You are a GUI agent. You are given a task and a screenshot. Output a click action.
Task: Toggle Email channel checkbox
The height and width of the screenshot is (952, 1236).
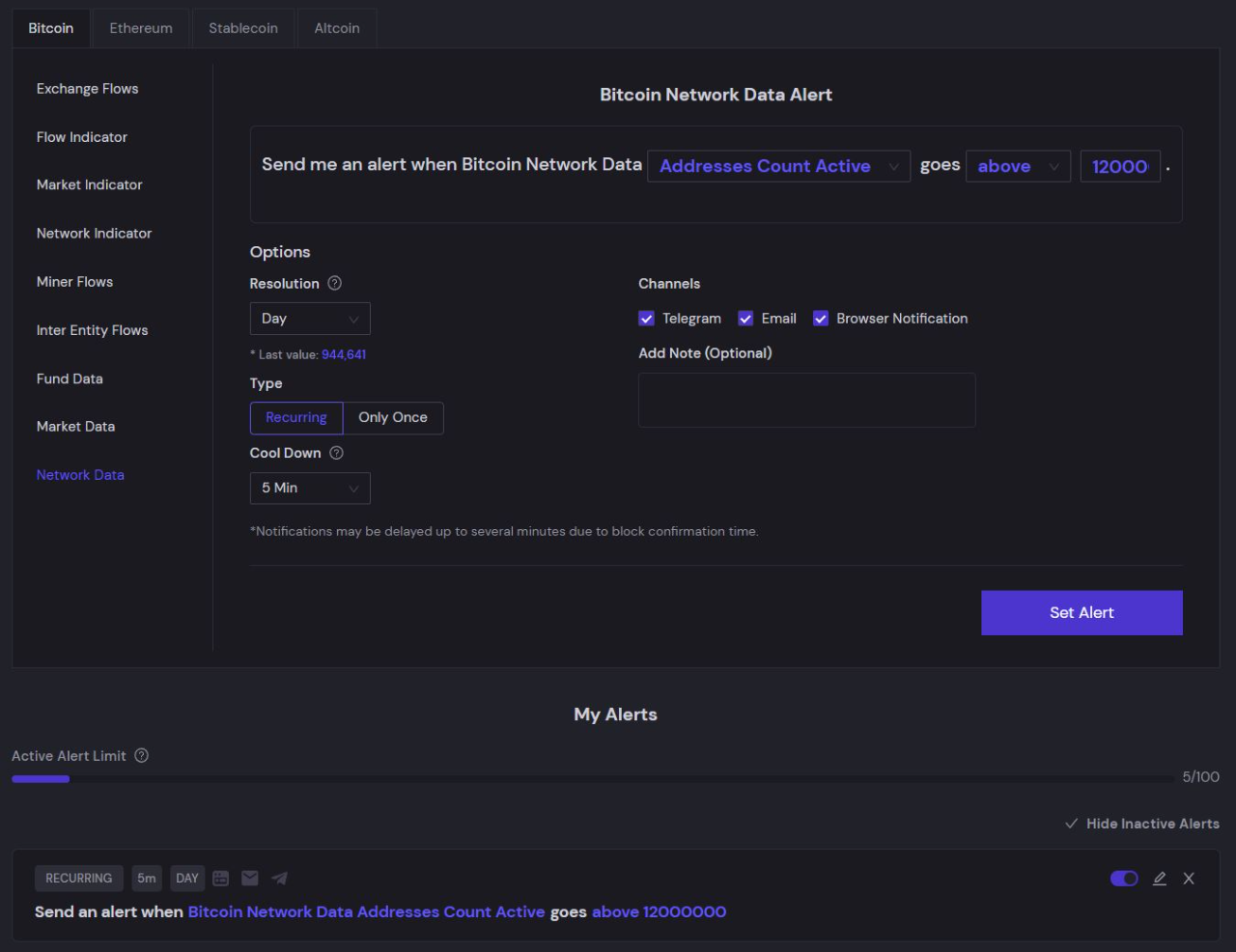[x=745, y=319]
